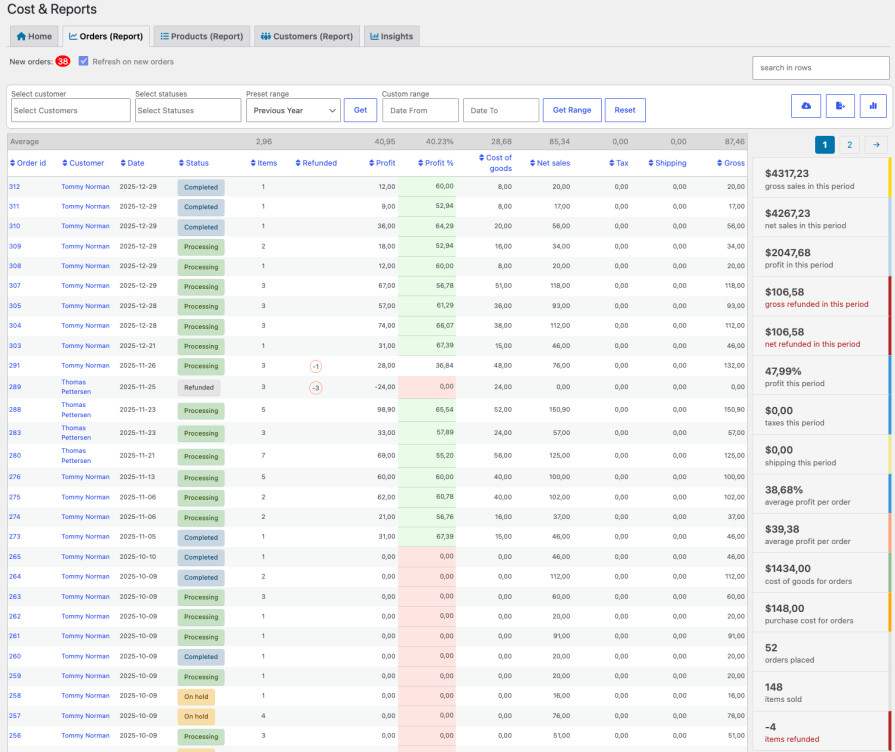Viewport: 895px width, 752px height.
Task: Click the red 38 new orders badge
Action: coord(63,62)
